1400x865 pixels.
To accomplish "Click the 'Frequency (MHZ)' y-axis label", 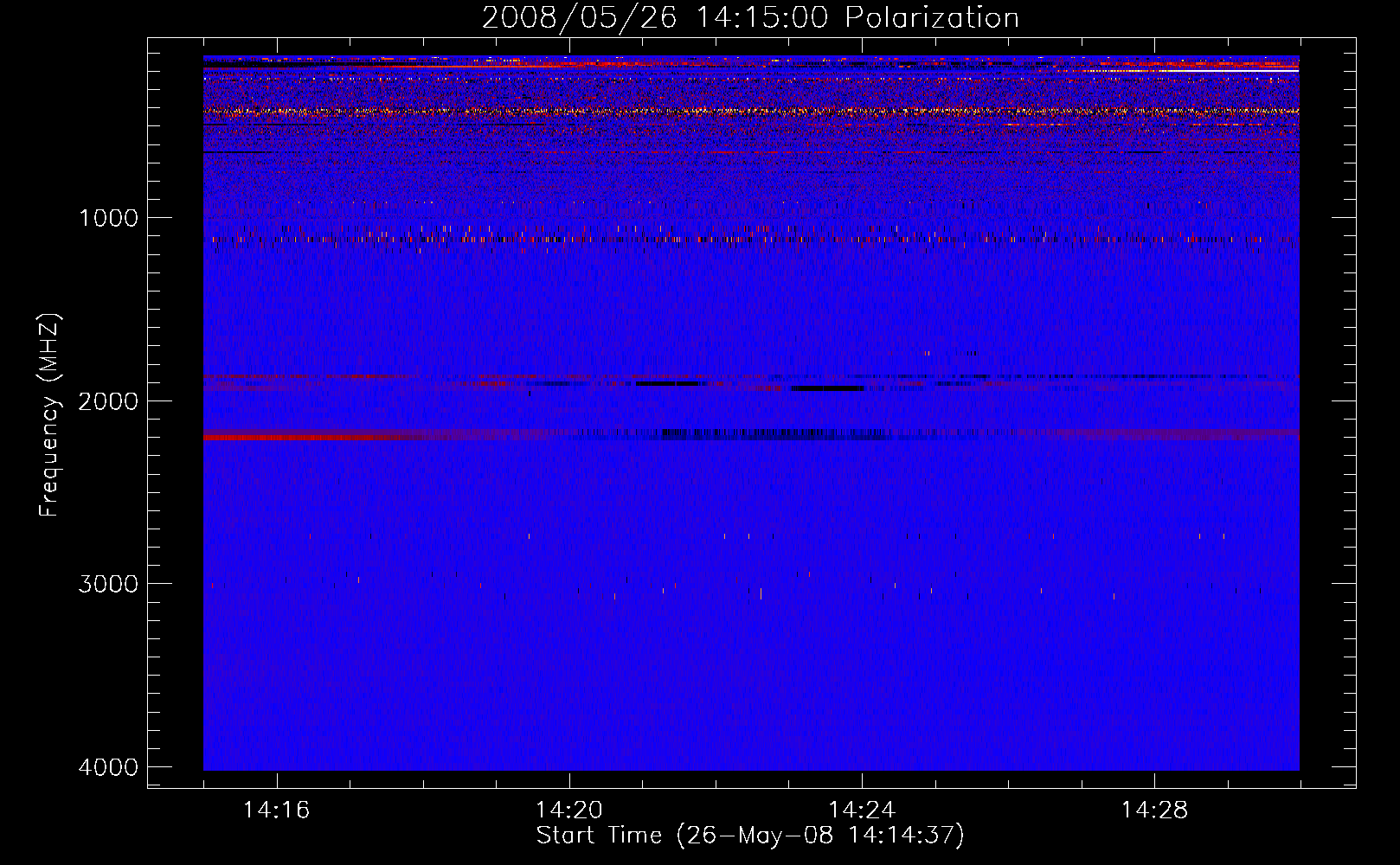I will 49,415.
